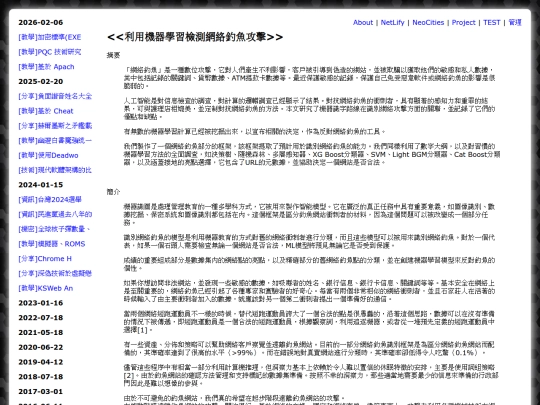Open the [分享] article above KSWeb An
Screen dimensions: 540x405
(55, 273)
